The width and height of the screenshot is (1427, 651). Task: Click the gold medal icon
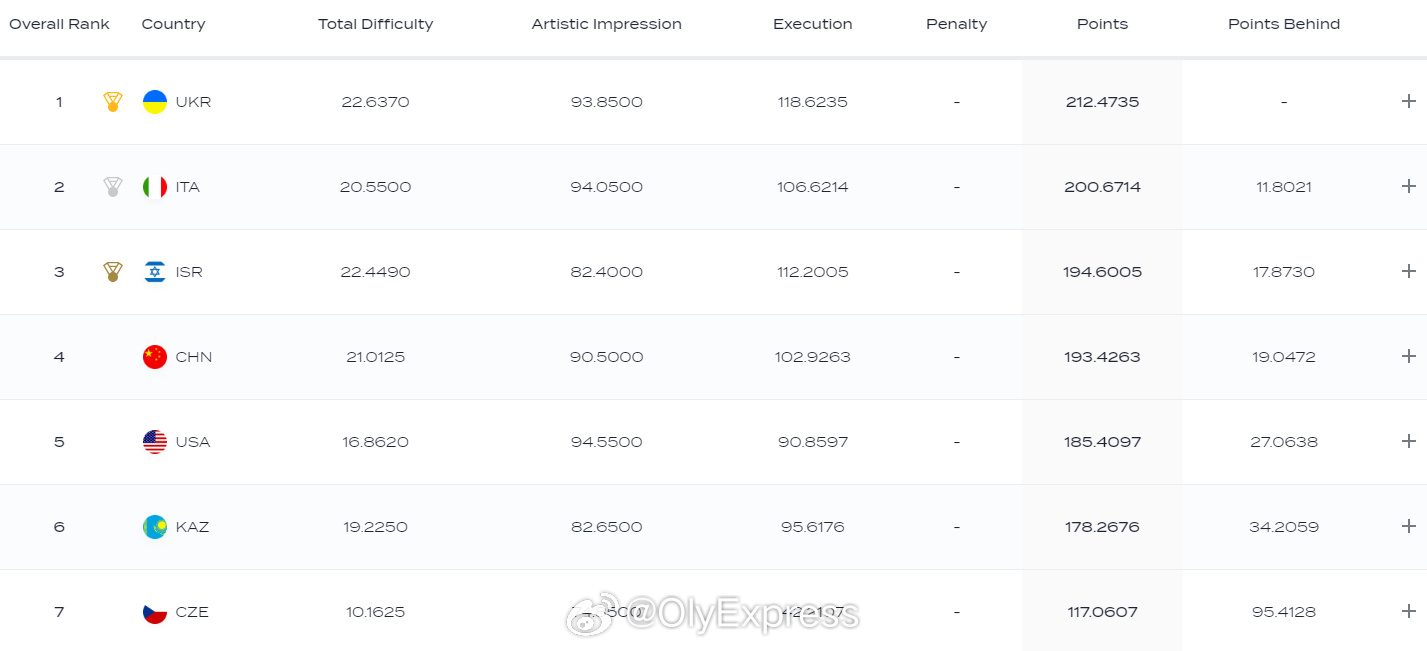[113, 102]
